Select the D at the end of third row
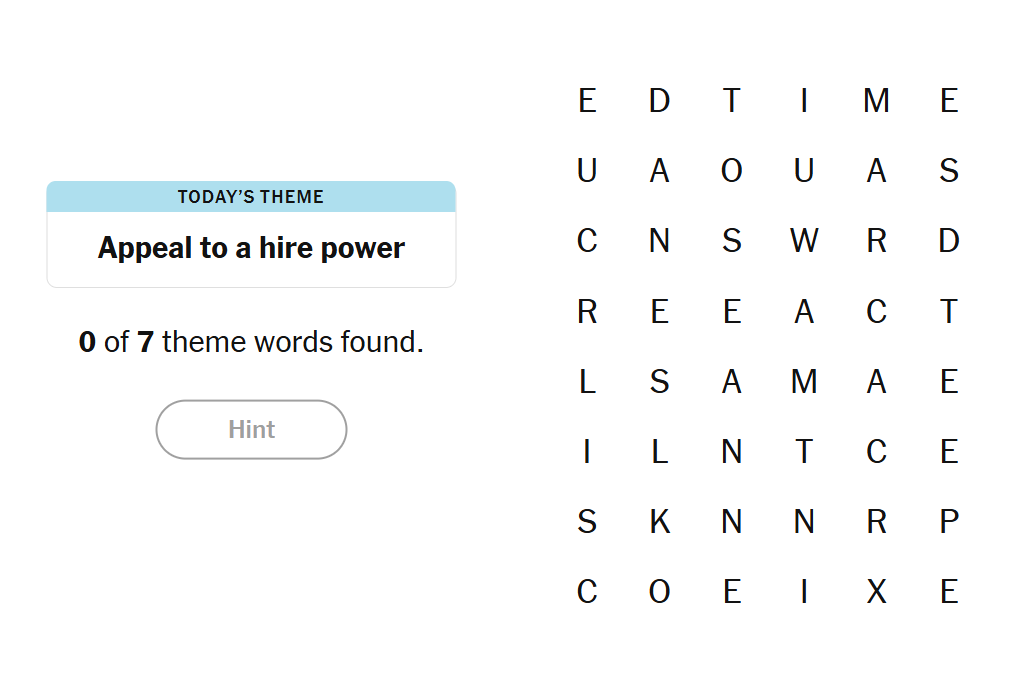 click(949, 241)
